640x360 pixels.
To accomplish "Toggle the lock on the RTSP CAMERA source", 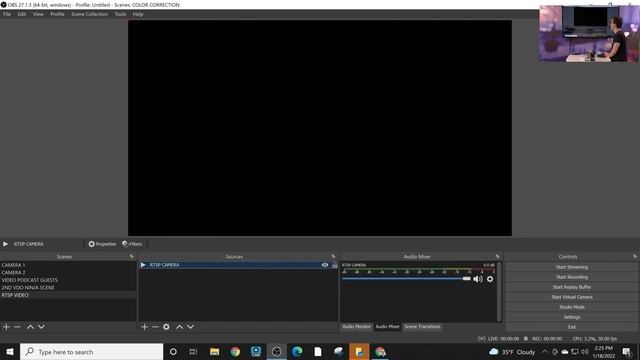I will click(x=335, y=265).
